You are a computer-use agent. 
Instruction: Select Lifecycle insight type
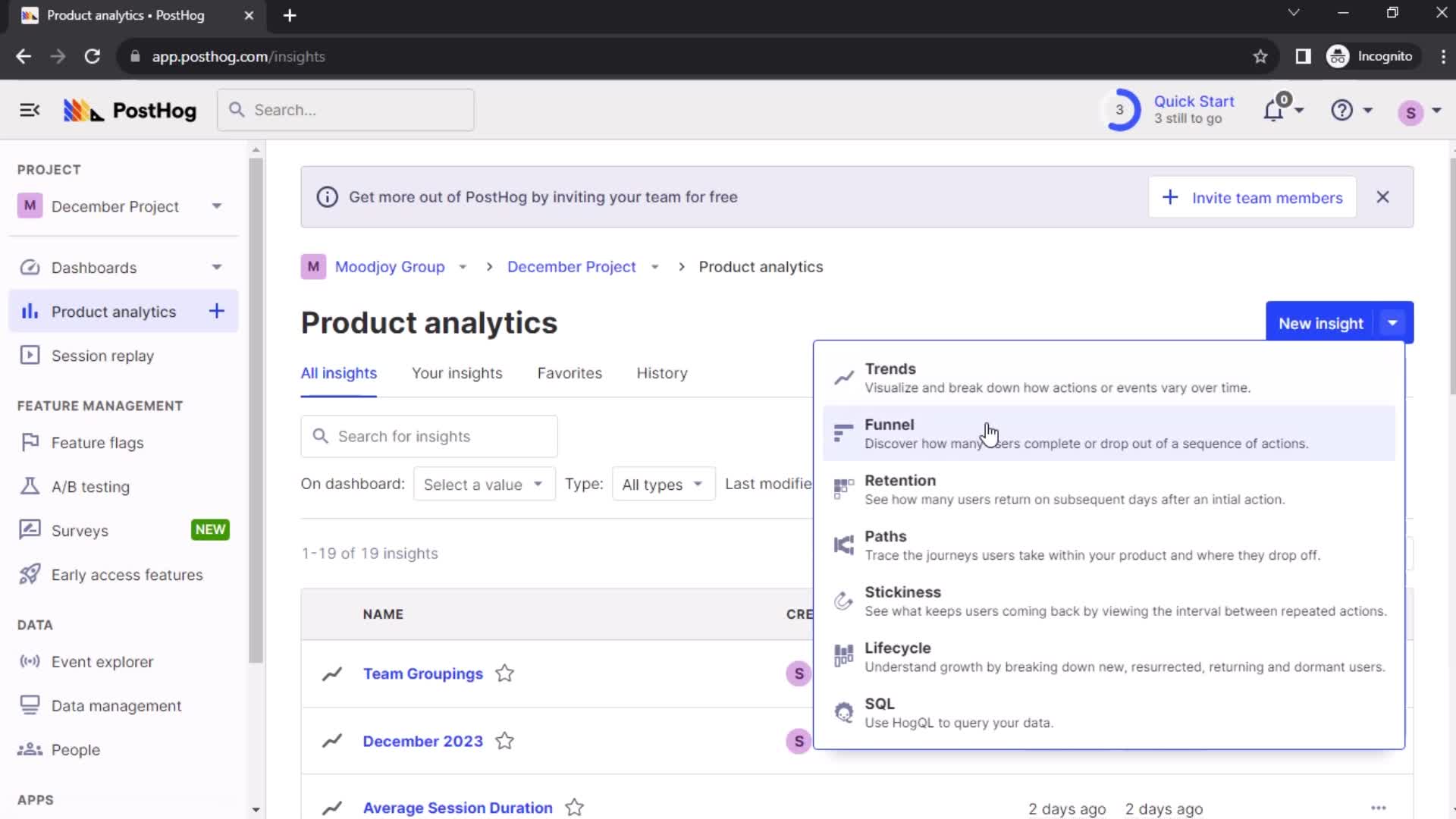coord(1109,657)
